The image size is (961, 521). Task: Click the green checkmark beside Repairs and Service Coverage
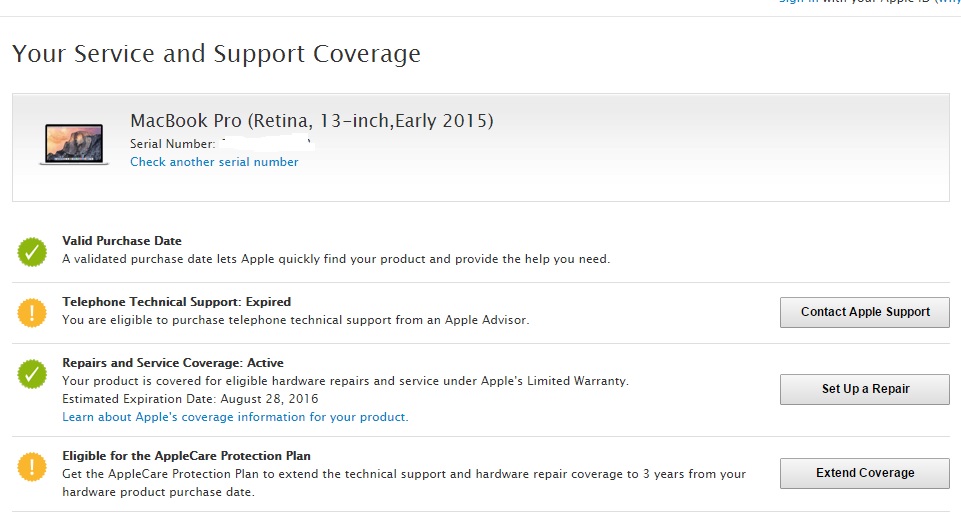[x=32, y=374]
